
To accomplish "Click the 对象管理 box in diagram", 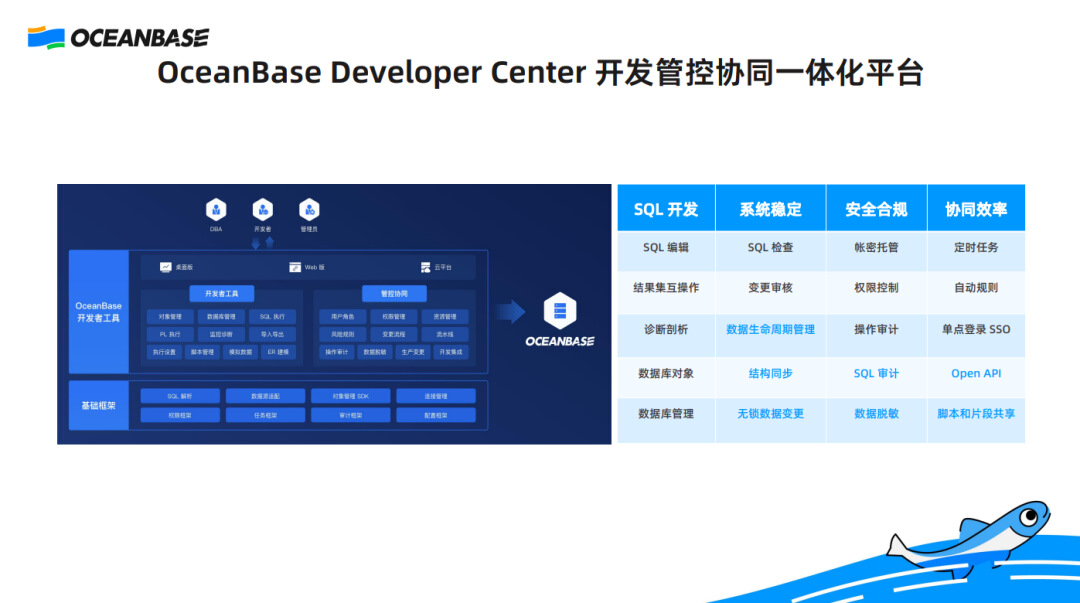I will click(x=170, y=317).
